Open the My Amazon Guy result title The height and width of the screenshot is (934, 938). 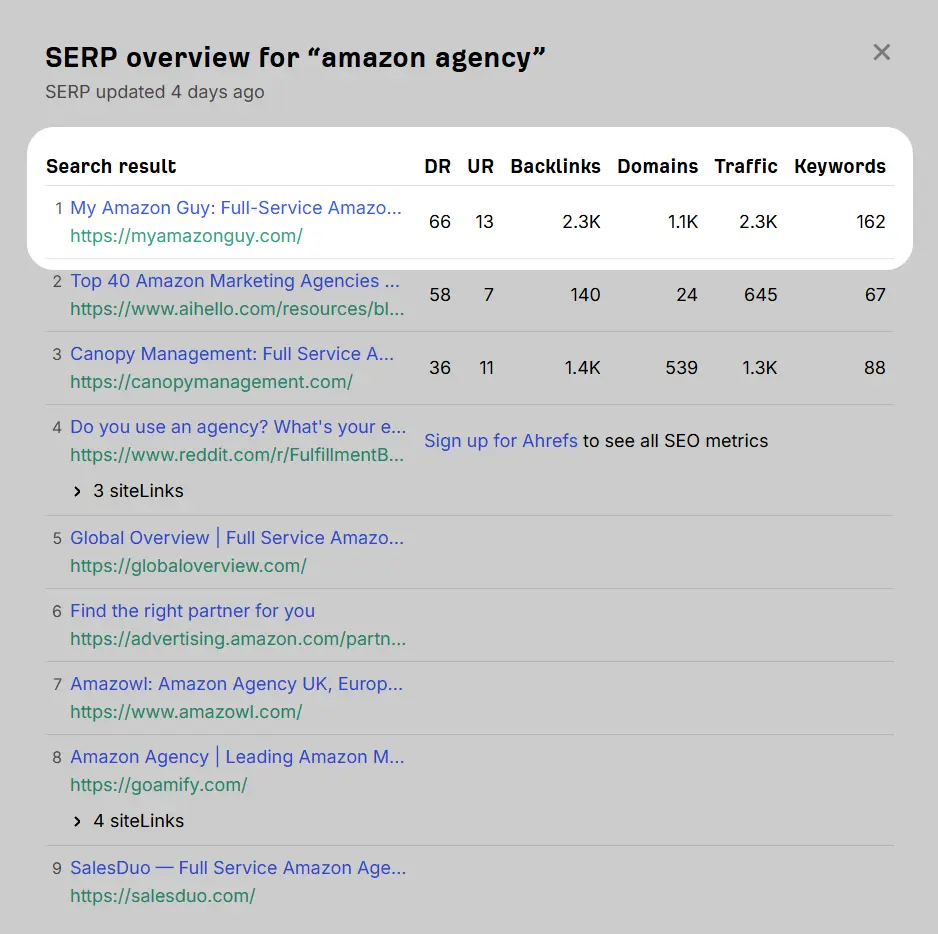click(235, 208)
